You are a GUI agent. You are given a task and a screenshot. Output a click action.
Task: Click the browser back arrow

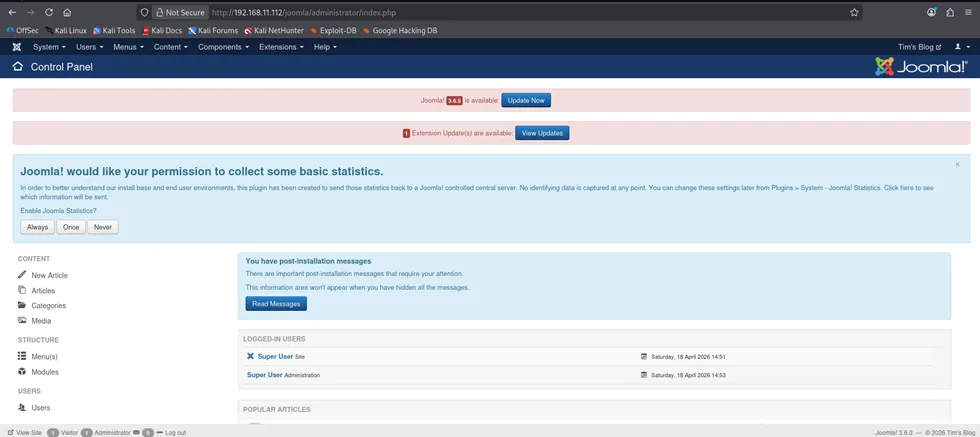[x=12, y=13]
